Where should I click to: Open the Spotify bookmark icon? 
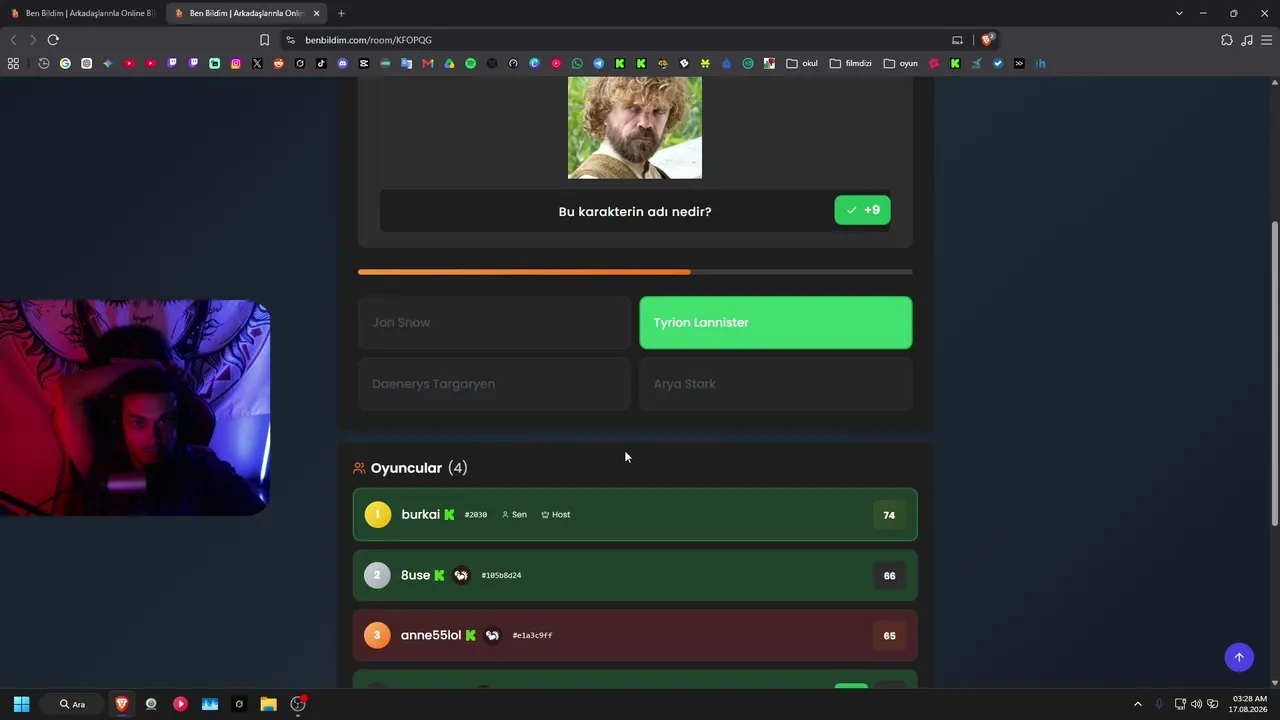click(470, 63)
